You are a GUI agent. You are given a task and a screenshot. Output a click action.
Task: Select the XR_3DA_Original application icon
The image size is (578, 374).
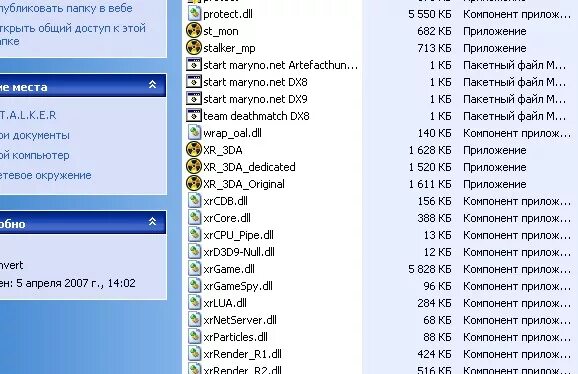pos(194,184)
